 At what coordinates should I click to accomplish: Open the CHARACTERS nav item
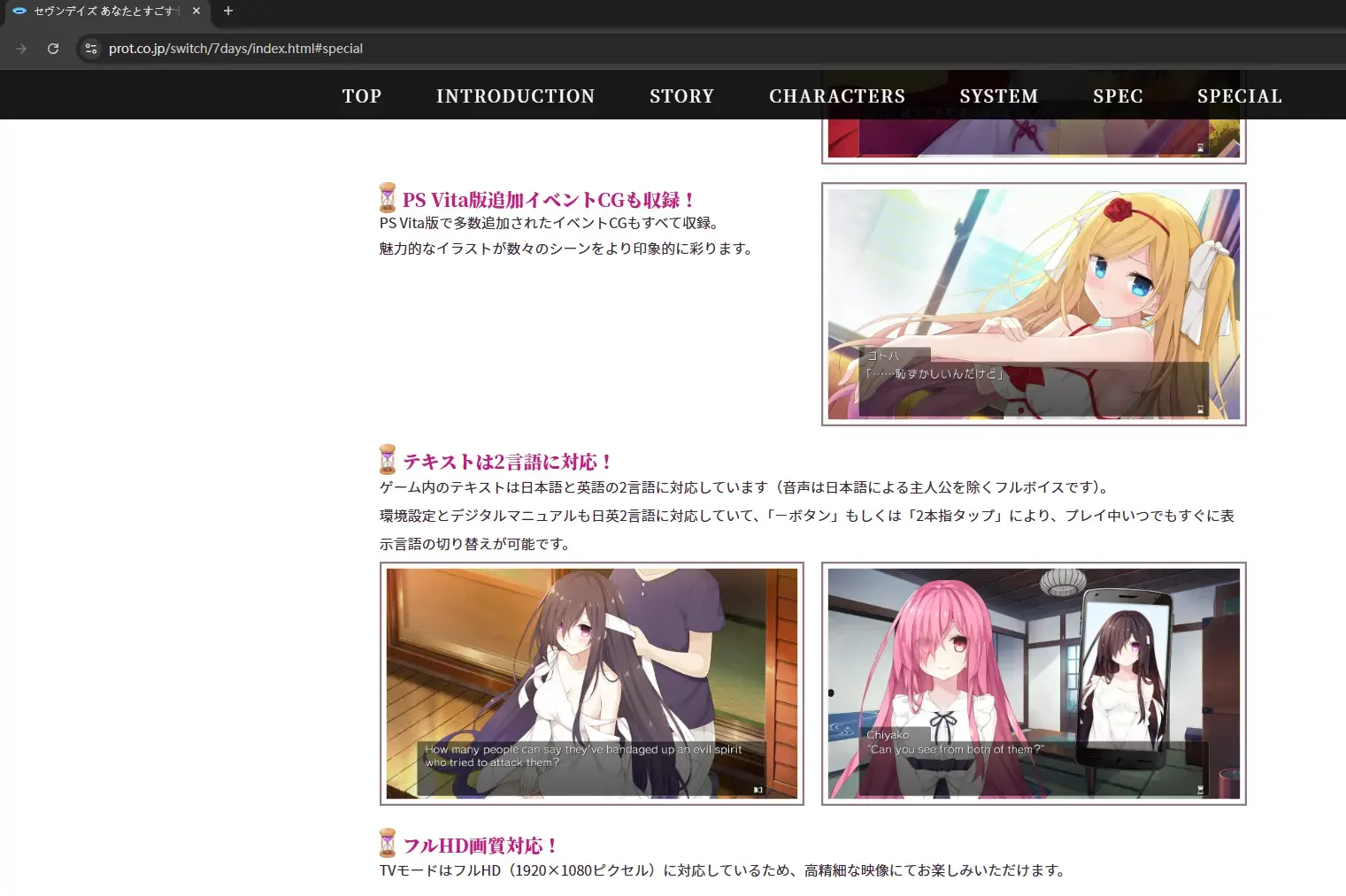pyautogui.click(x=837, y=96)
